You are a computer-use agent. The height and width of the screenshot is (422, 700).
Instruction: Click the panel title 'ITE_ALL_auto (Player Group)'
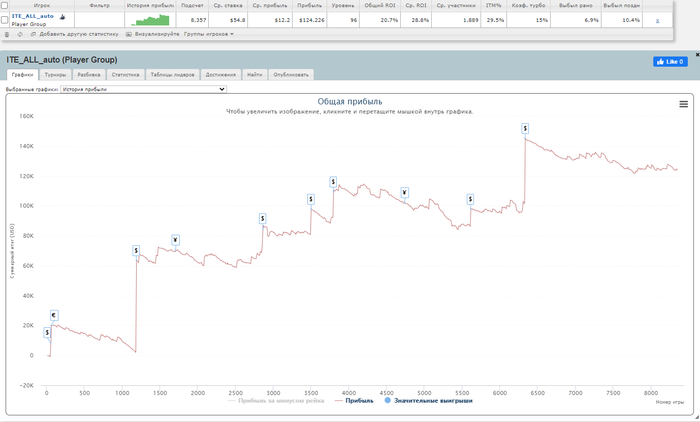62,60
